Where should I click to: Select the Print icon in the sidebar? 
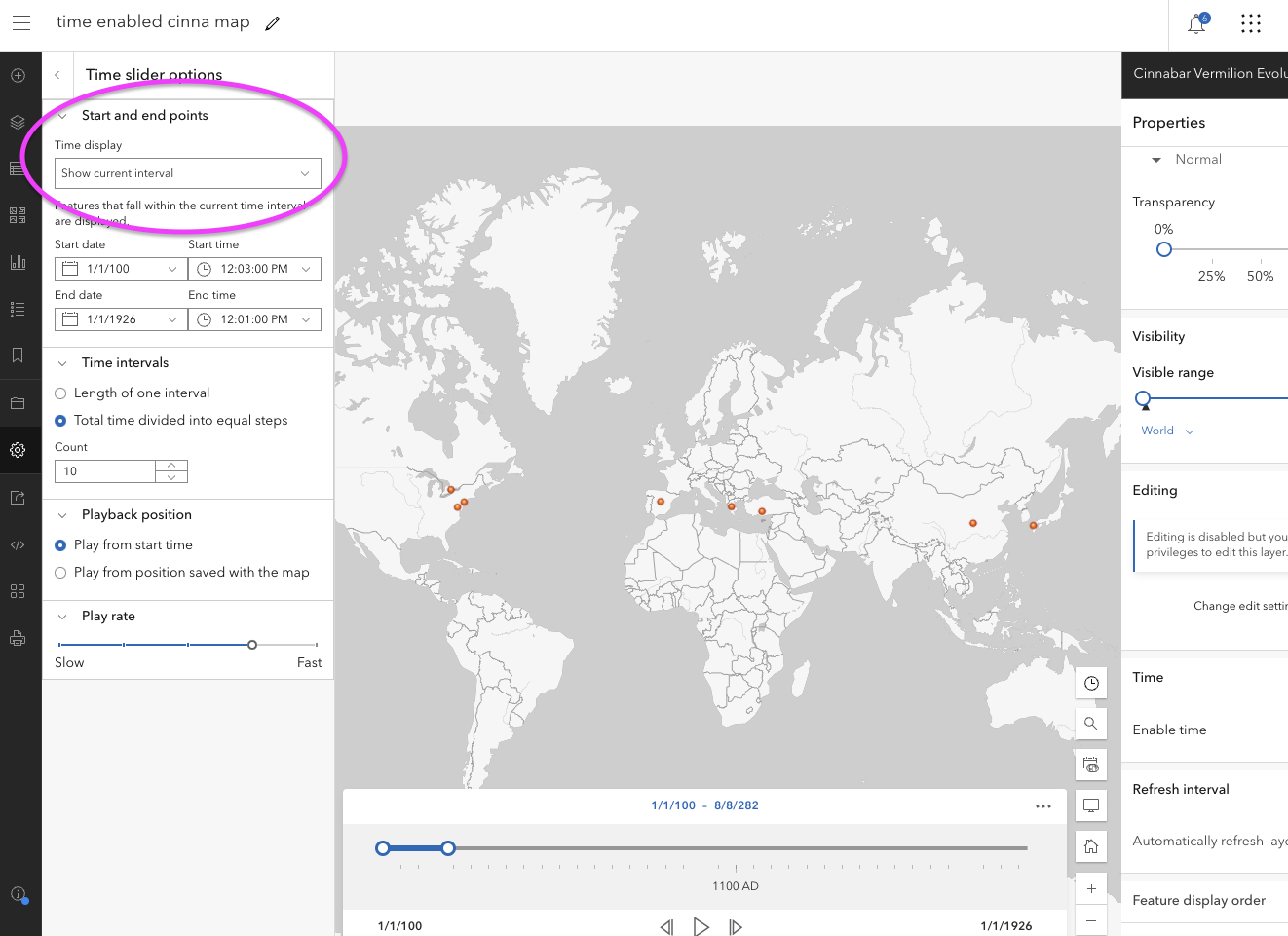click(18, 637)
